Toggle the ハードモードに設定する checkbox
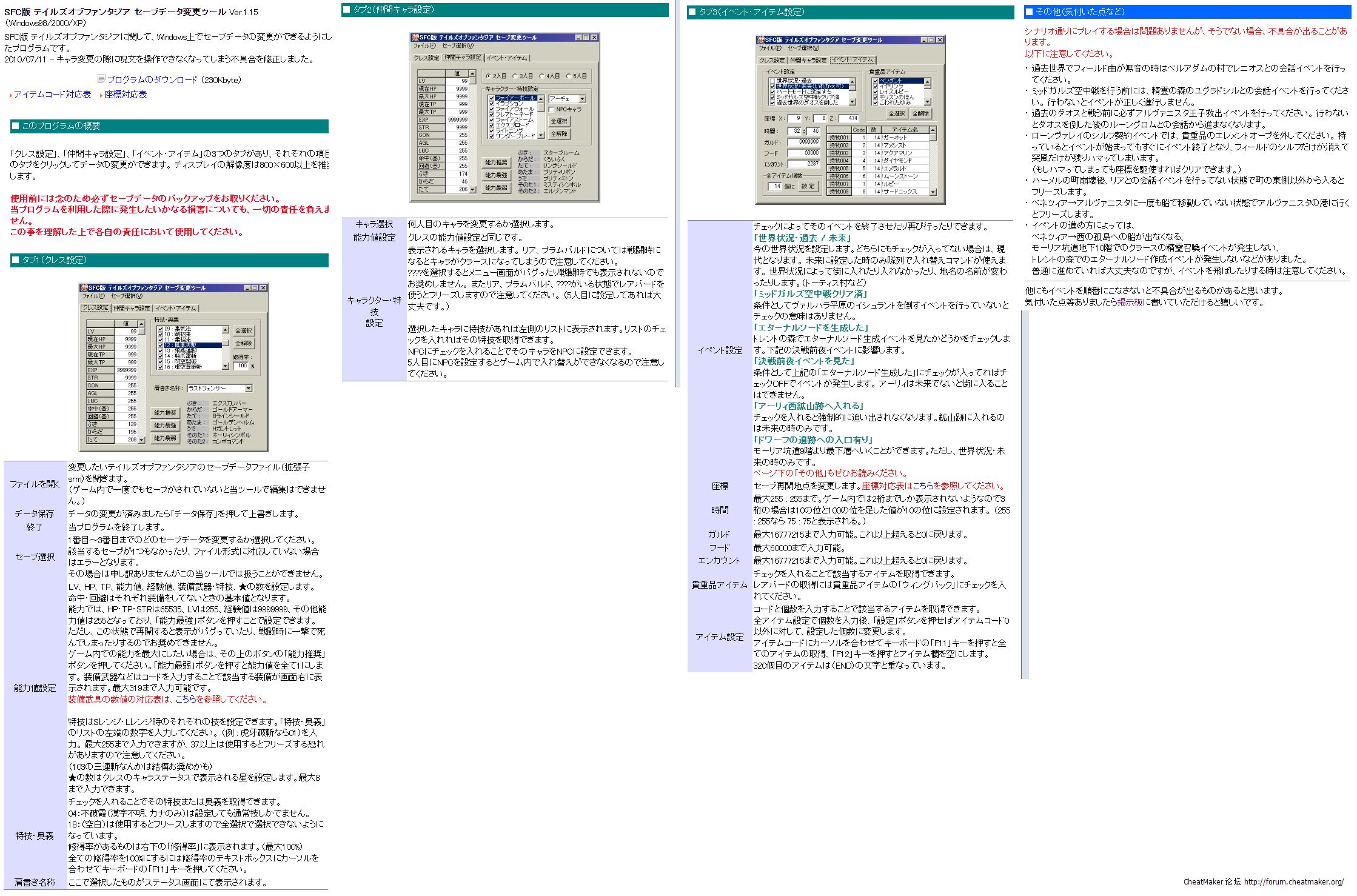The height and width of the screenshot is (896, 1357). click(x=772, y=92)
